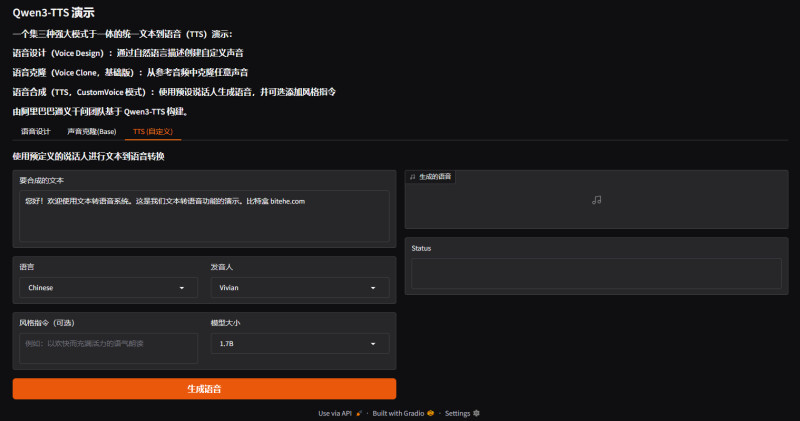The width and height of the screenshot is (800, 421).
Task: Click the 语音设计 (Voice Design) description line
Action: pyautogui.click(x=128, y=53)
